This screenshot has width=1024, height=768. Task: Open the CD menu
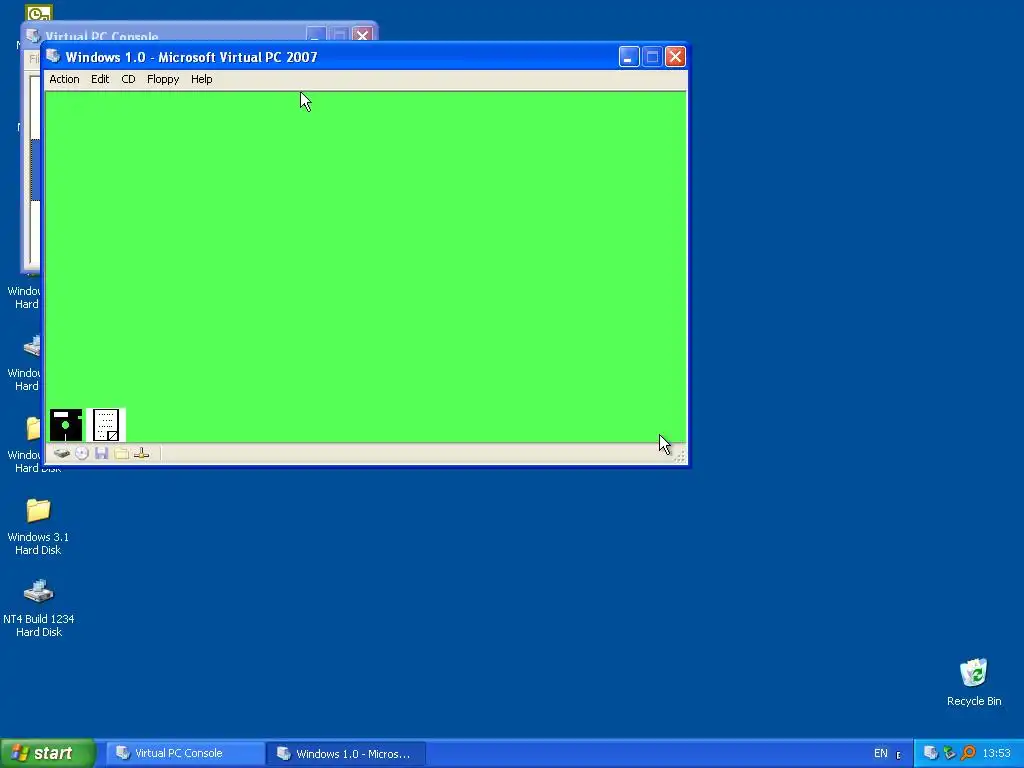coord(128,79)
